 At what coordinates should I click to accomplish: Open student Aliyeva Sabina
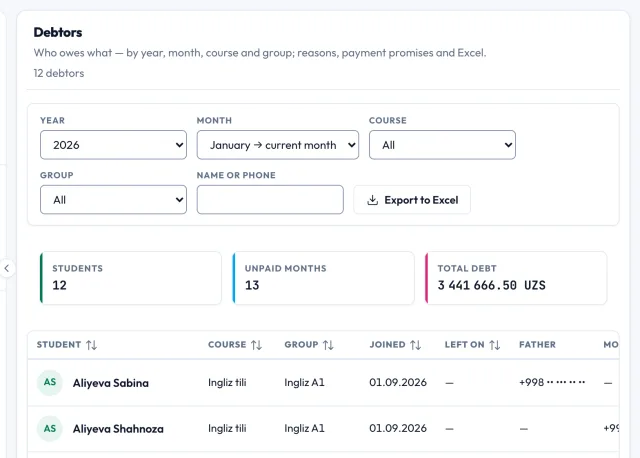(x=111, y=383)
